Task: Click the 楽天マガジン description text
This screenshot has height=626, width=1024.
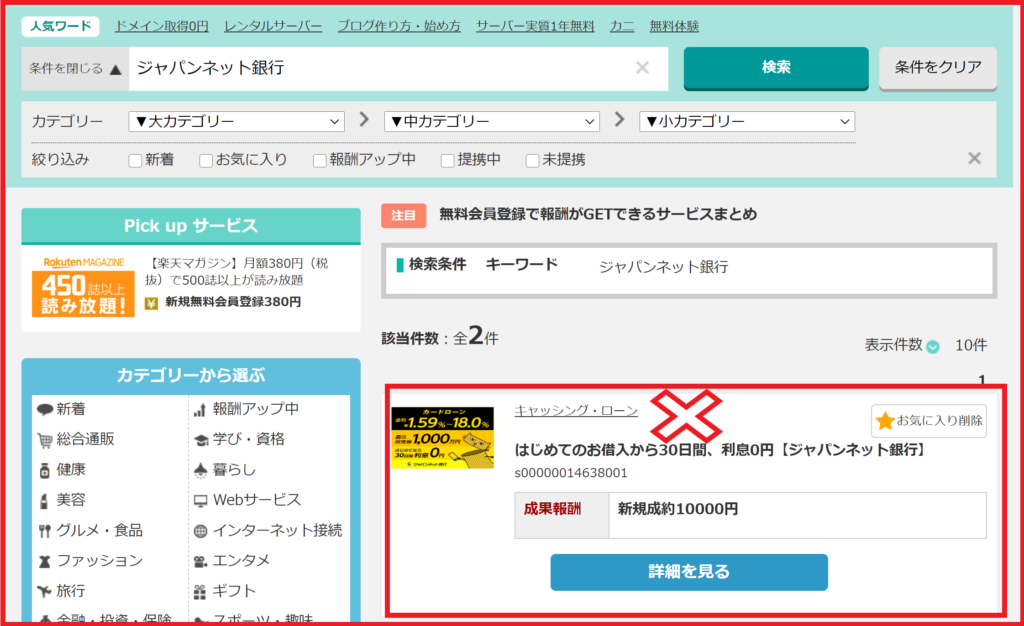Action: [x=237, y=272]
